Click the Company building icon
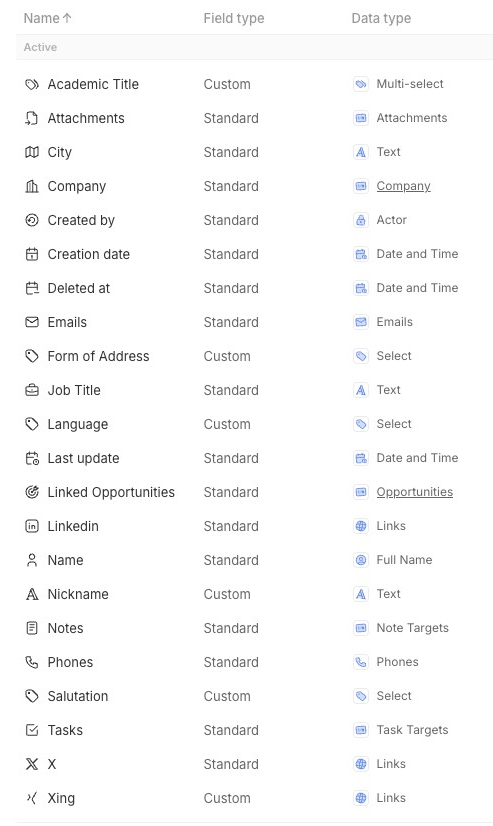Screen dimensions: 493x826 32,186
